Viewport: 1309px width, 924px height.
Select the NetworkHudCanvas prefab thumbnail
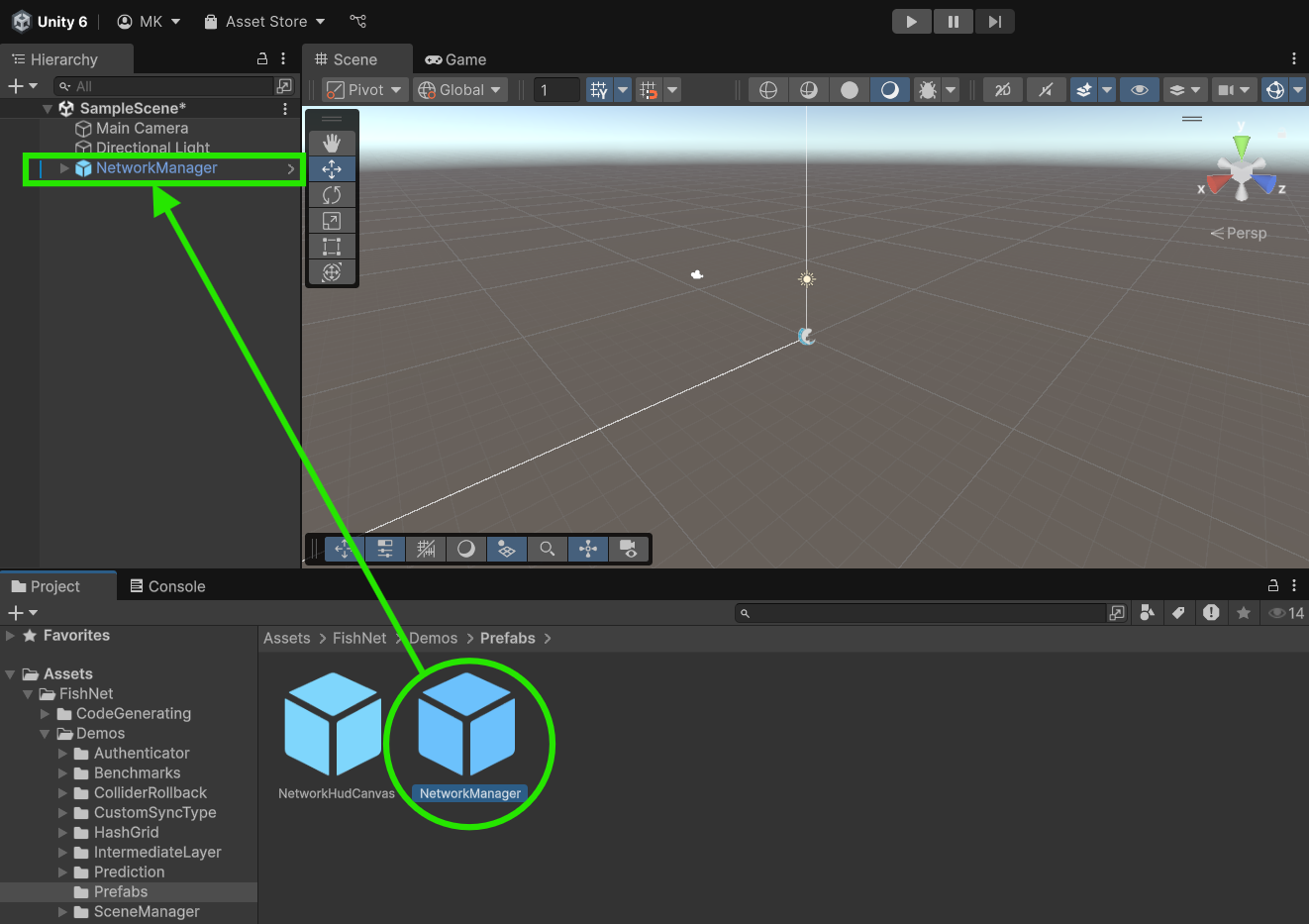[x=334, y=723]
